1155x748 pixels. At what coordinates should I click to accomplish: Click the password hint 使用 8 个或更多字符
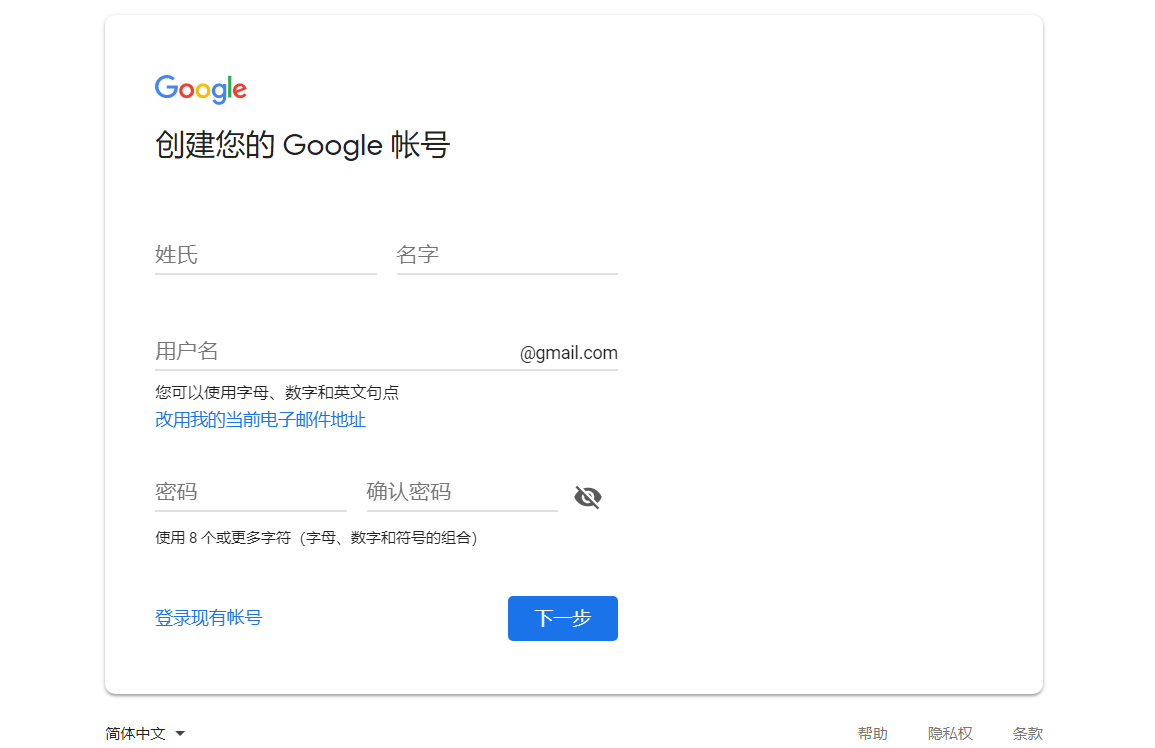316,538
